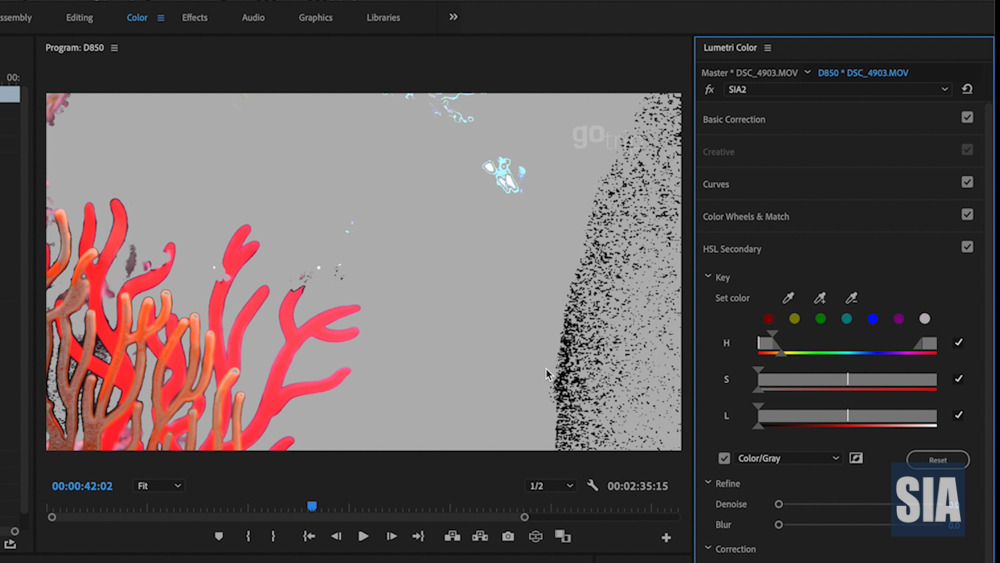Collapse the Correction section

coord(708,548)
